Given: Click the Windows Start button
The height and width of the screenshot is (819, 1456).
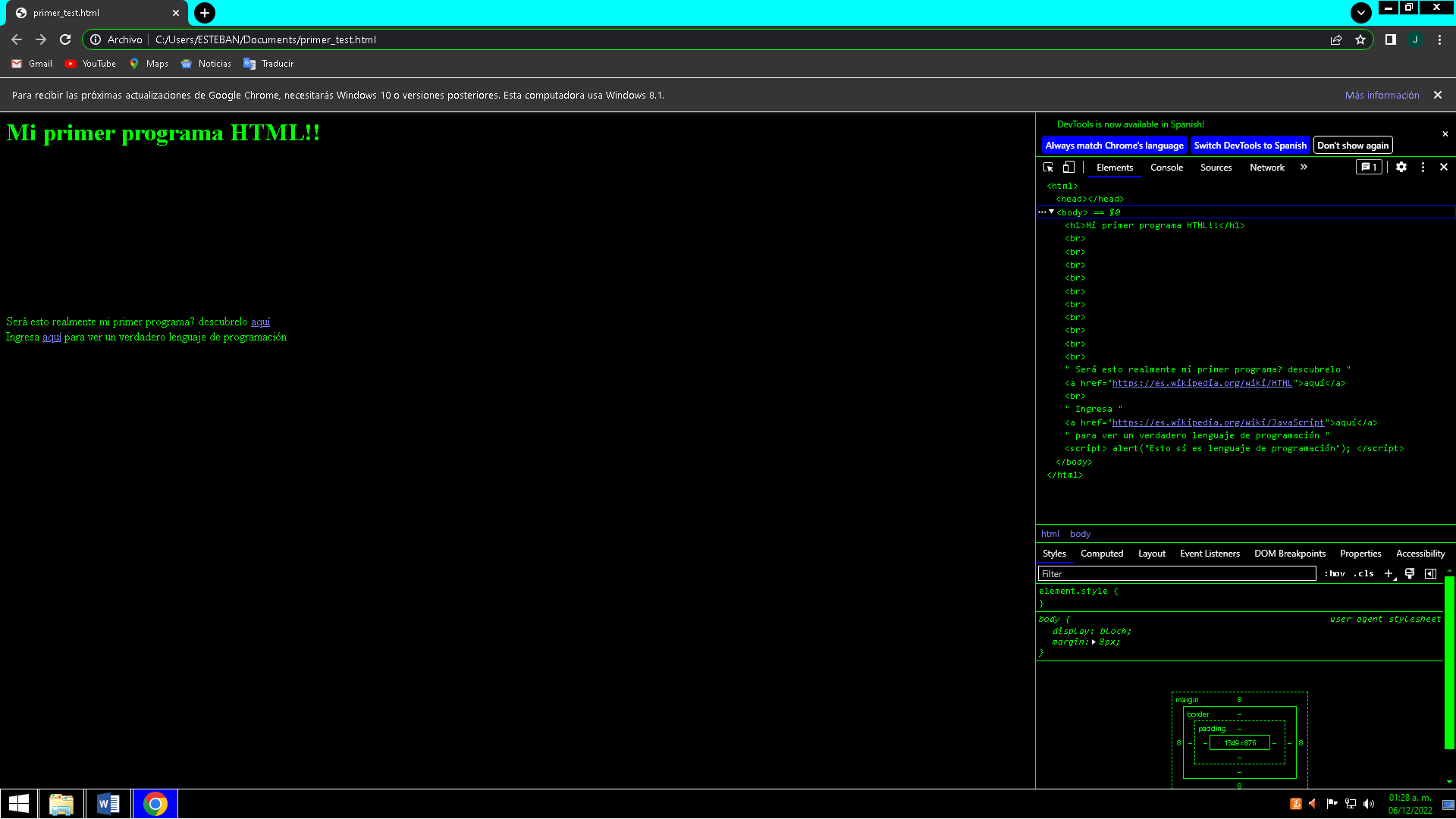Looking at the screenshot, I should click(19, 804).
